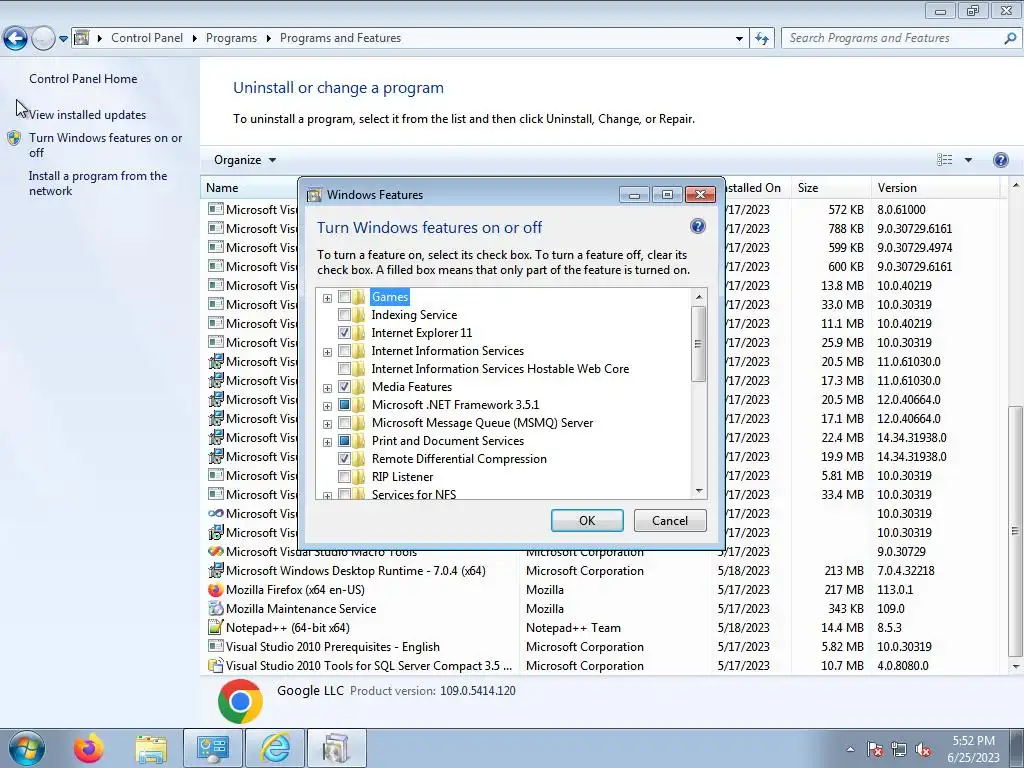Open the Windows Start menu orb

(27, 748)
